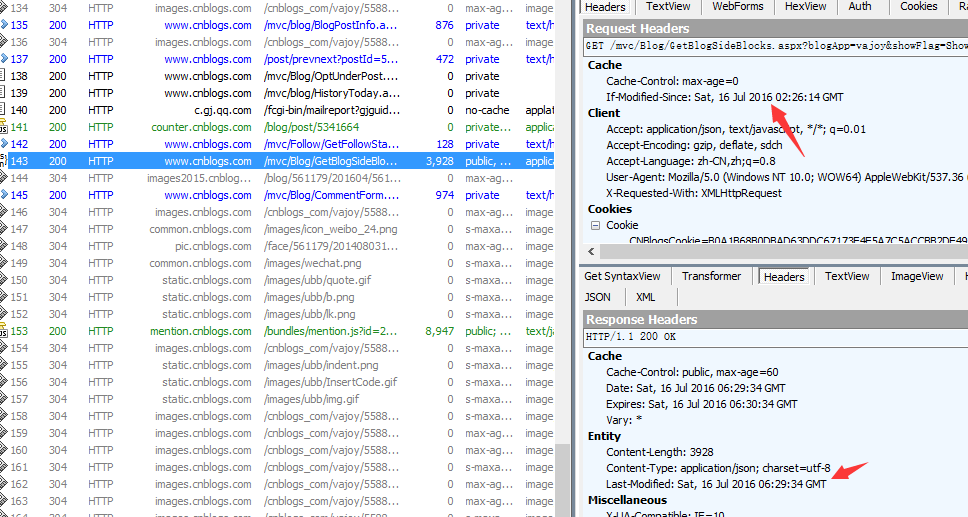Click the blue icon on session 137
This screenshot has width=968, height=517.
(4, 59)
